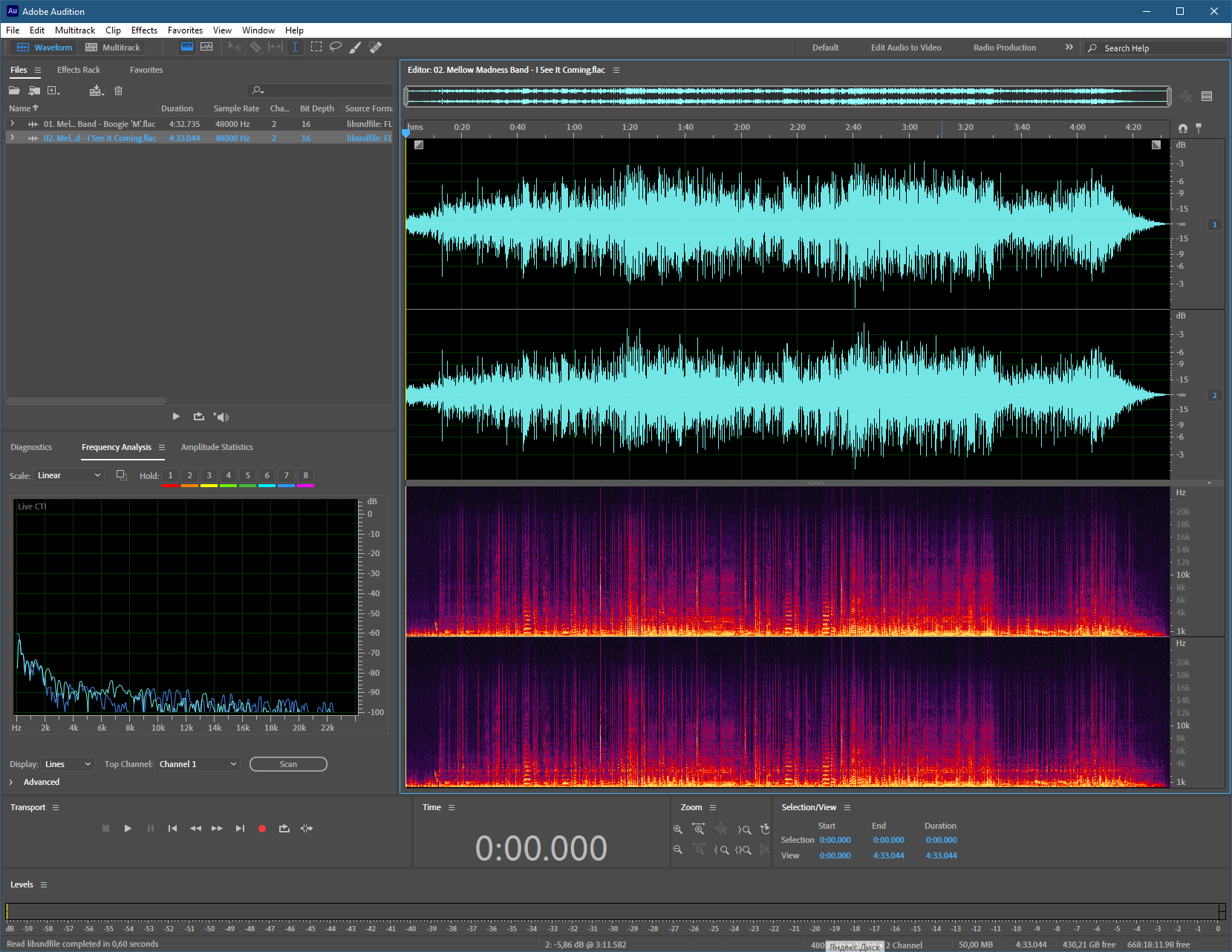1232x952 pixels.
Task: Click Move Playhead to Next in Transport
Action: click(x=240, y=828)
